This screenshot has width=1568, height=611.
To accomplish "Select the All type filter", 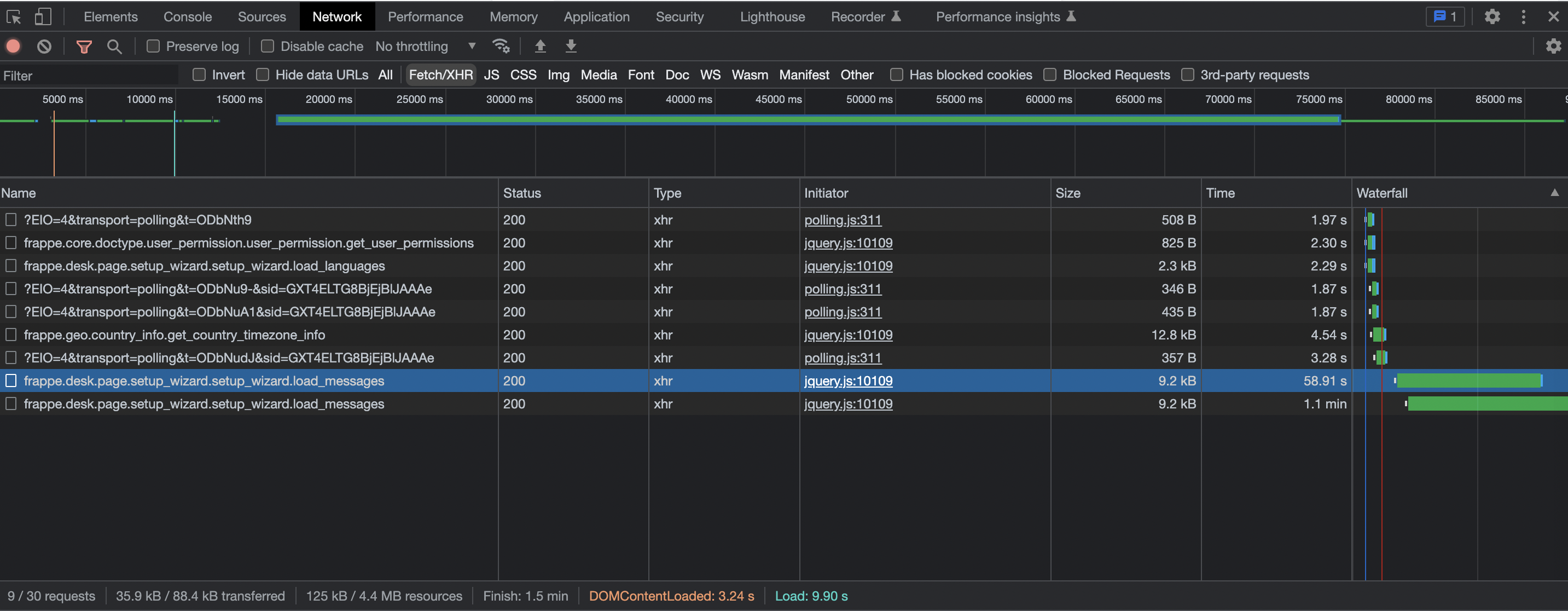I will 385,75.
